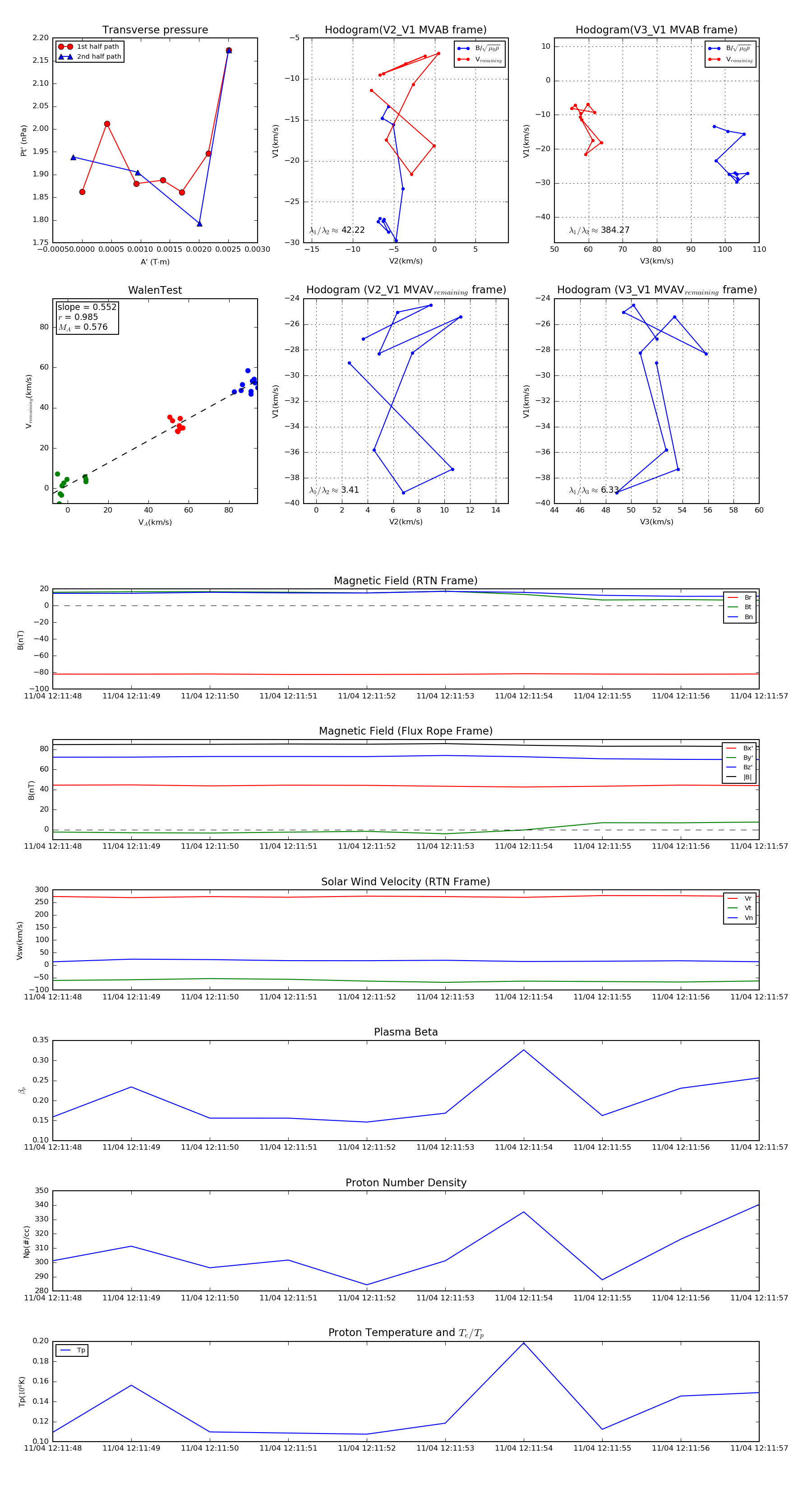Viewport: 812px width, 1489px height.
Task: Click the "Transverse pressure" plot title
Action: (x=155, y=30)
